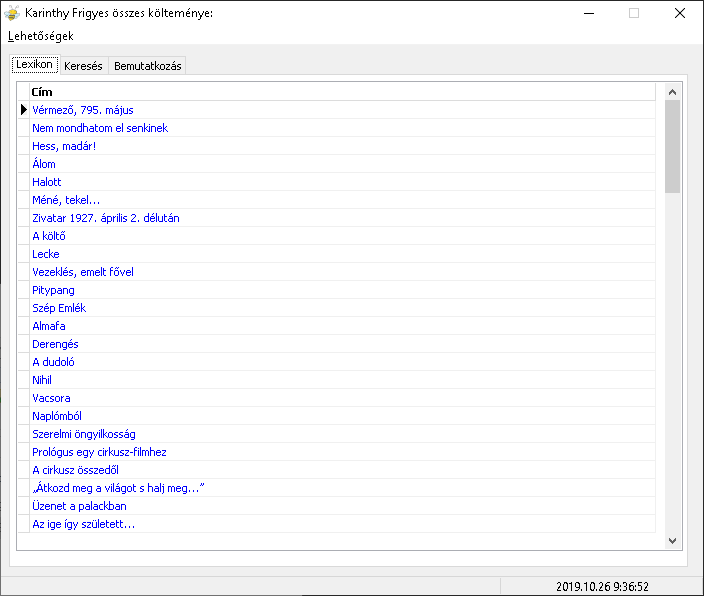Select the poem 'Pitypang'
This screenshot has height=596, width=704.
(343, 290)
